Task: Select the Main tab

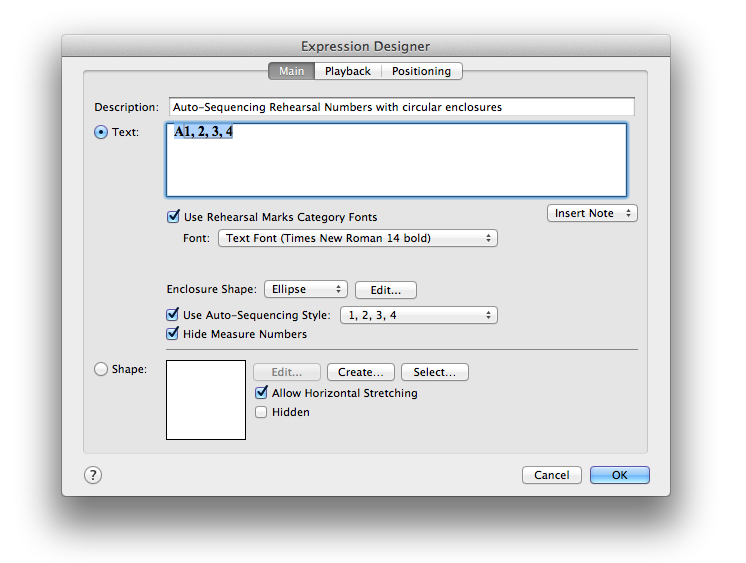Action: pos(291,71)
